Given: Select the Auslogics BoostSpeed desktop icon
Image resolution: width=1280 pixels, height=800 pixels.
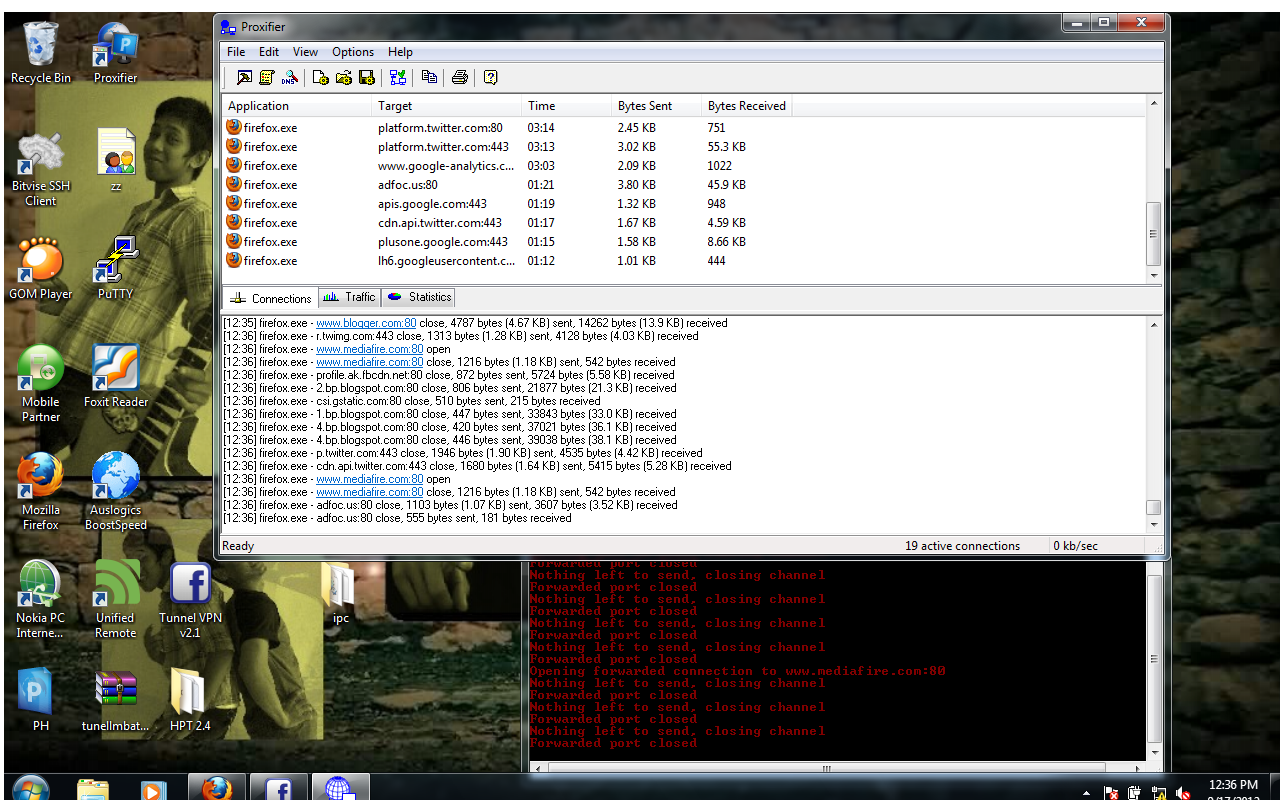Looking at the screenshot, I should click(x=116, y=493).
